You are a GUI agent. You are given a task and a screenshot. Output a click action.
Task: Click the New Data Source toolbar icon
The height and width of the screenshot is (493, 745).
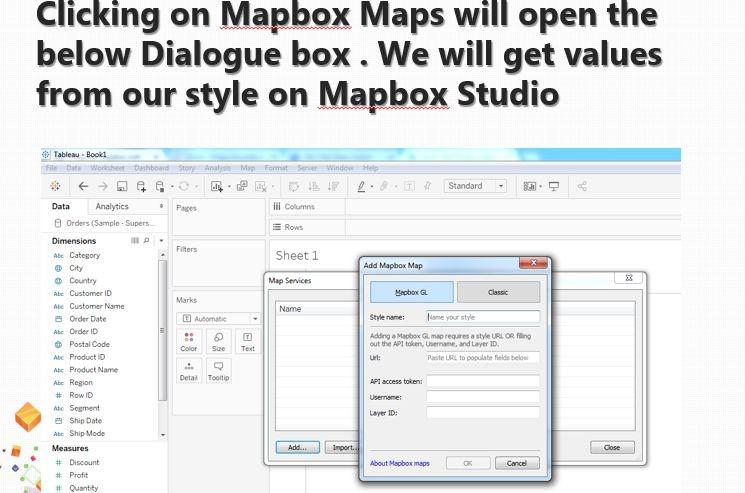tap(141, 186)
